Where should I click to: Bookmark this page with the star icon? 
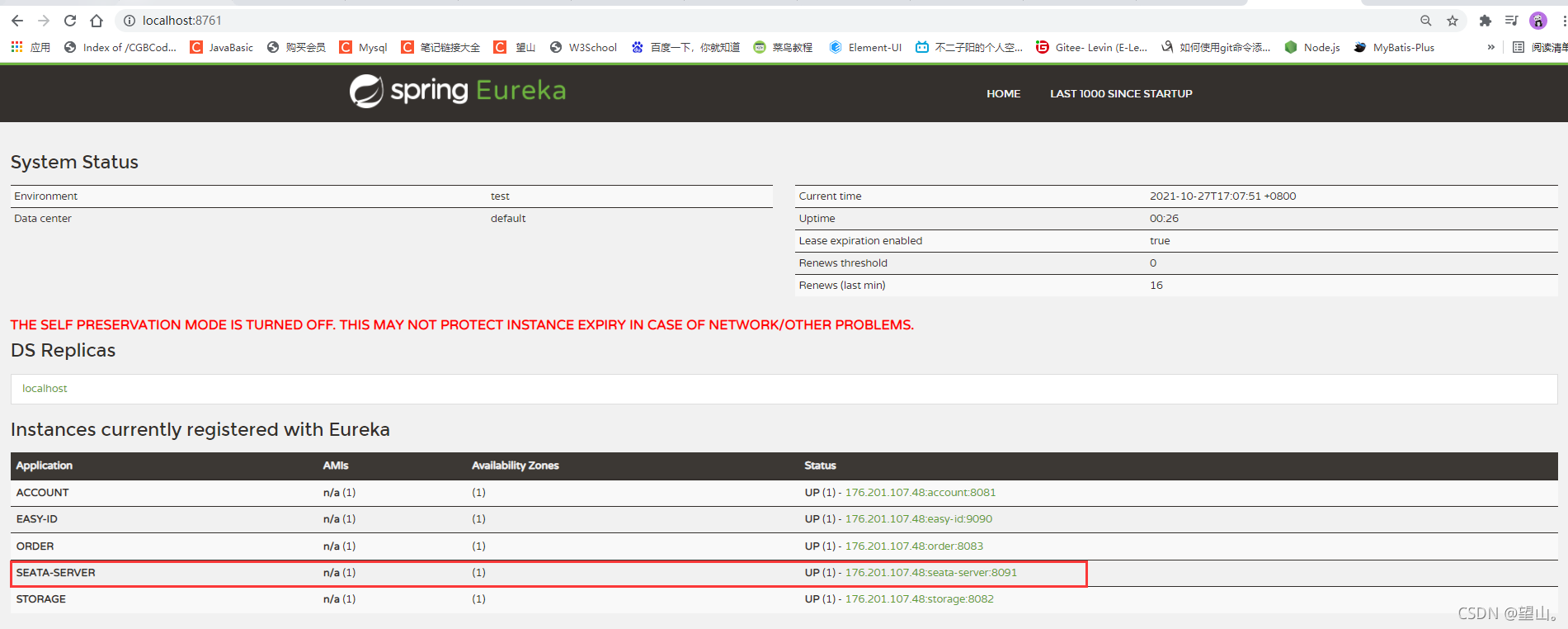point(1453,21)
